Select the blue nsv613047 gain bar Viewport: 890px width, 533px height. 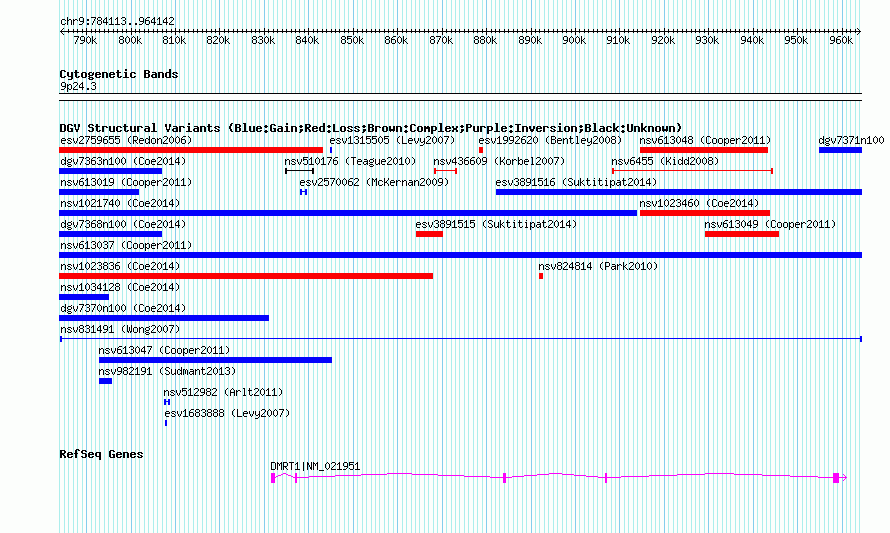click(x=215, y=360)
